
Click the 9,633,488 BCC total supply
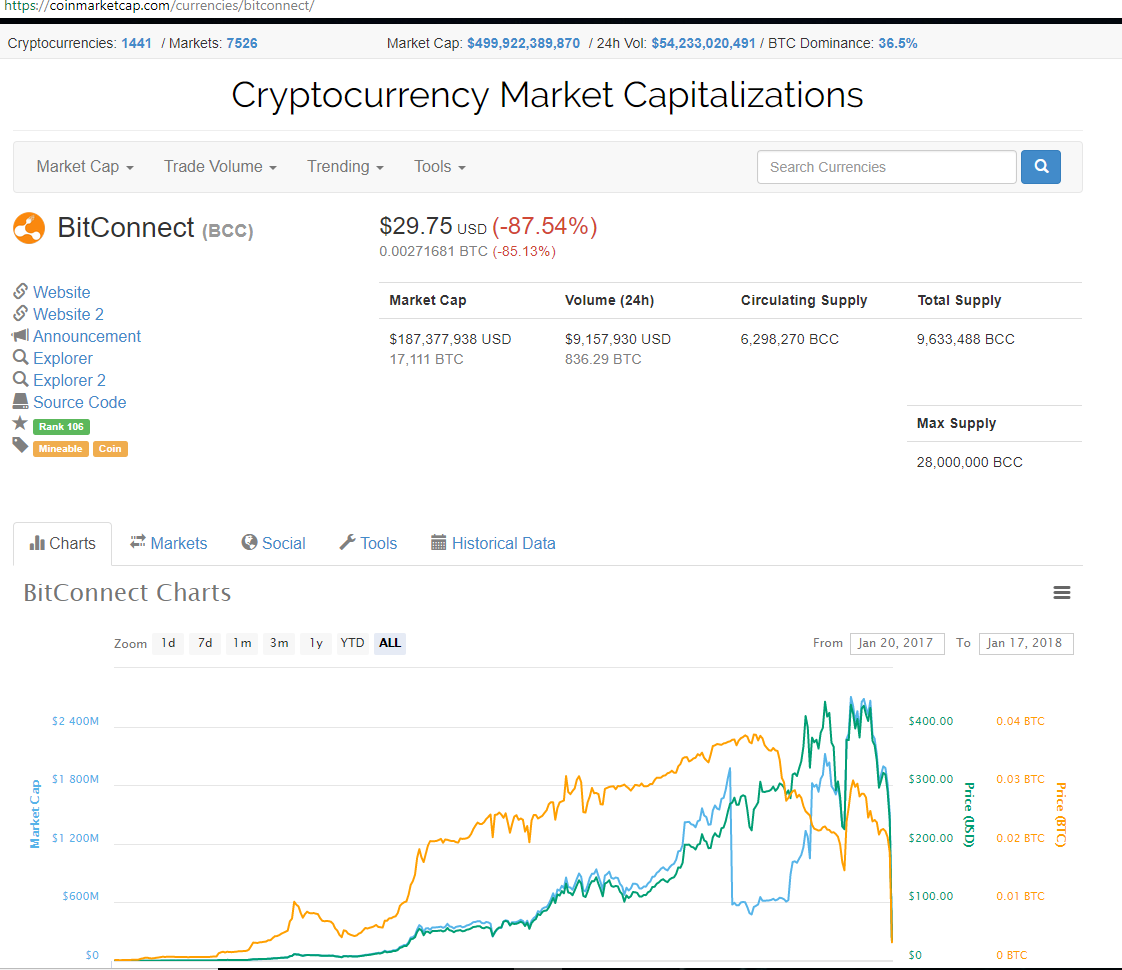(x=966, y=340)
